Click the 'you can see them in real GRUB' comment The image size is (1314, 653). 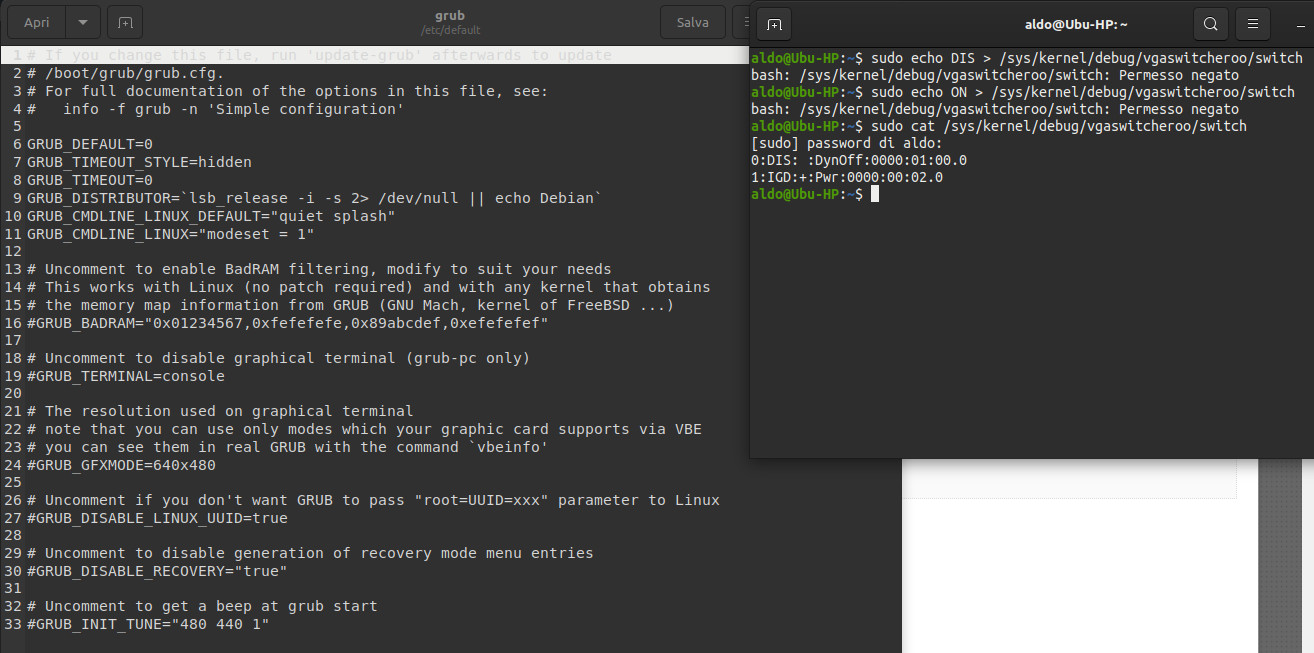pyautogui.click(x=287, y=447)
